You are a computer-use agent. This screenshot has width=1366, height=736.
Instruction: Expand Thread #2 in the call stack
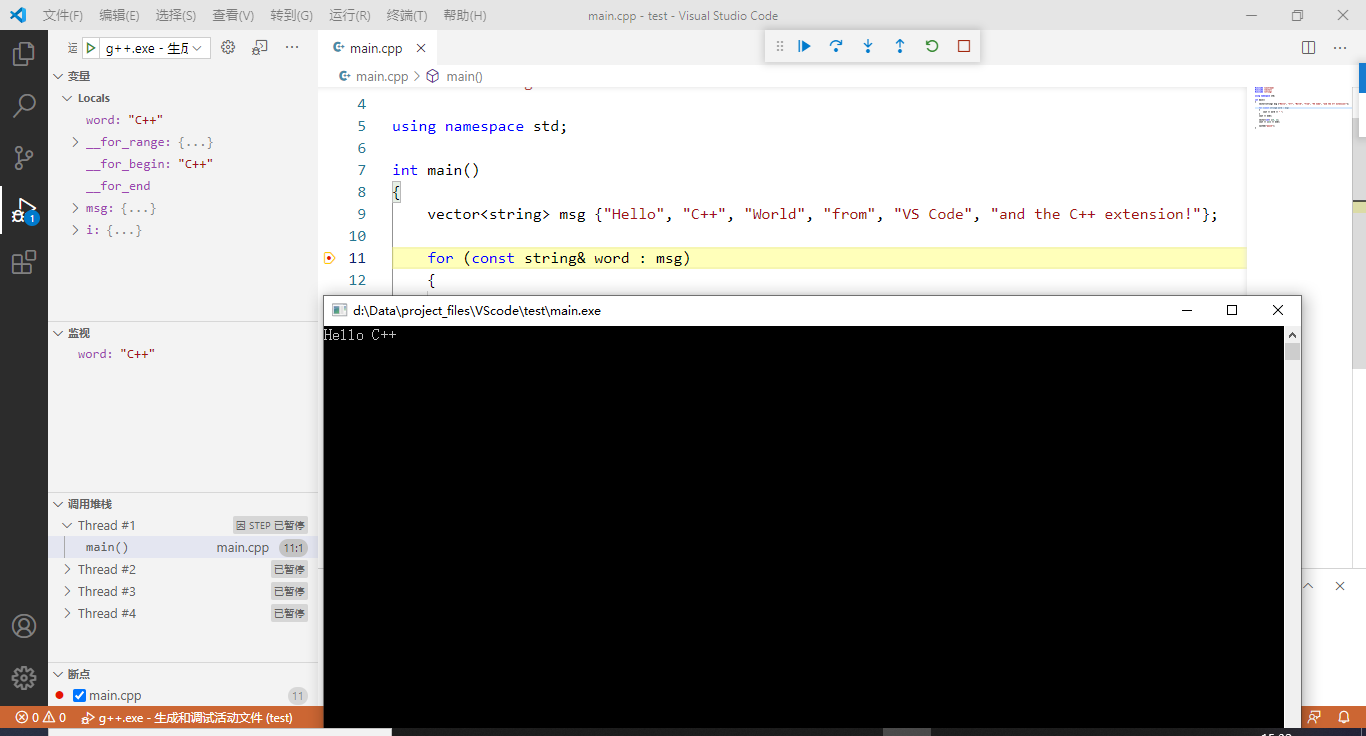[68, 568]
